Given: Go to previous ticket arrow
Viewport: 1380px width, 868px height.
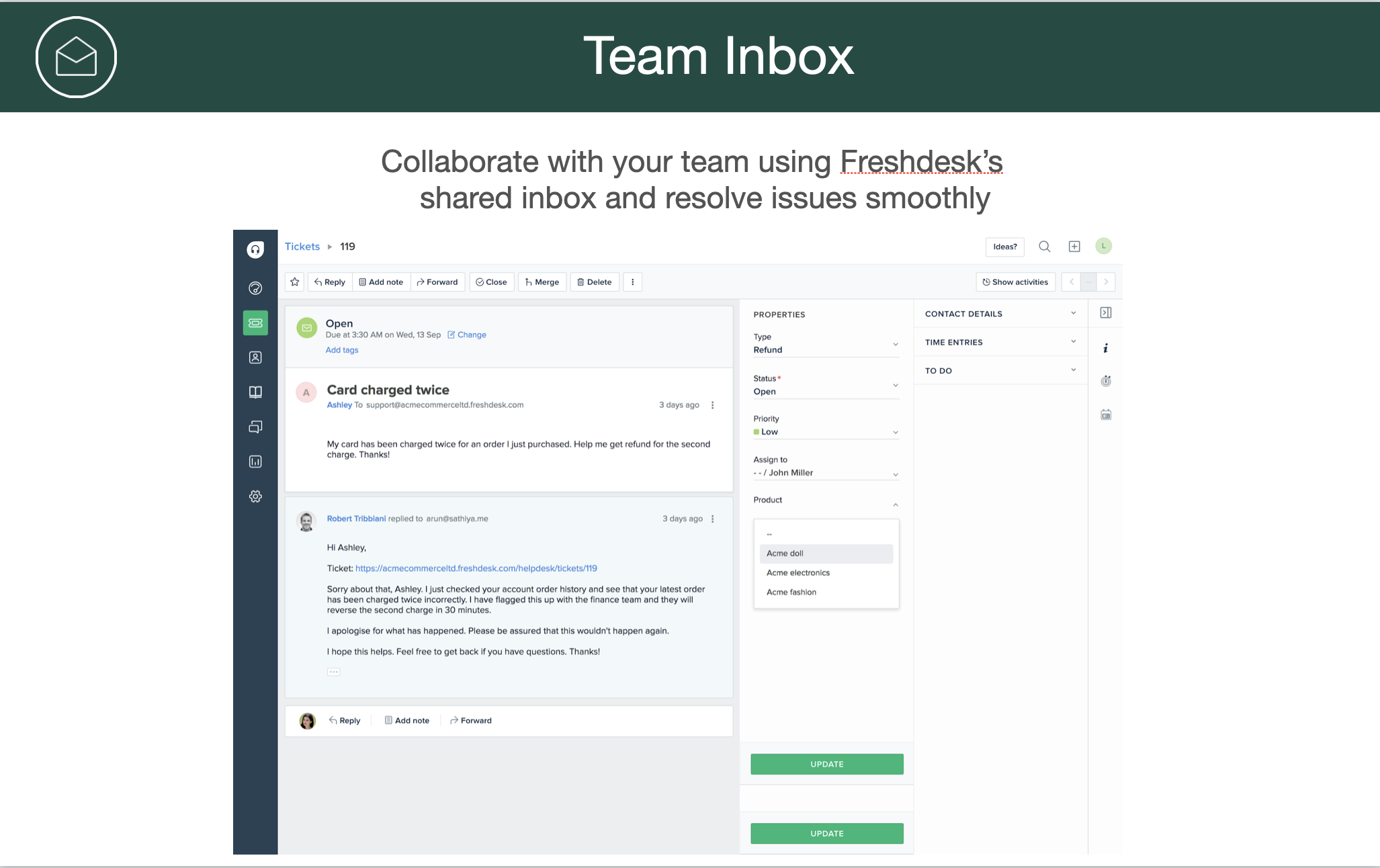Looking at the screenshot, I should click(x=1071, y=282).
